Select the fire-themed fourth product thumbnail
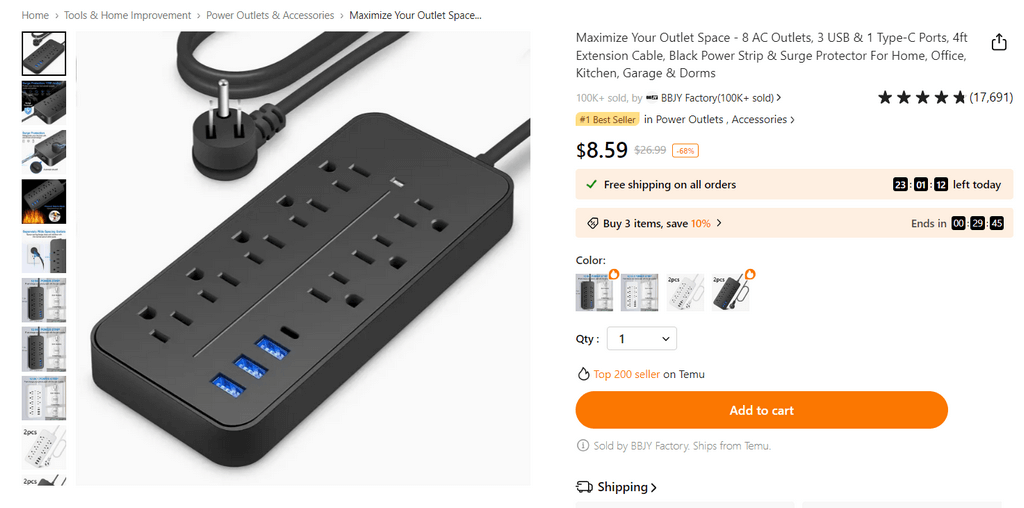This screenshot has width=1024, height=508. [x=44, y=201]
